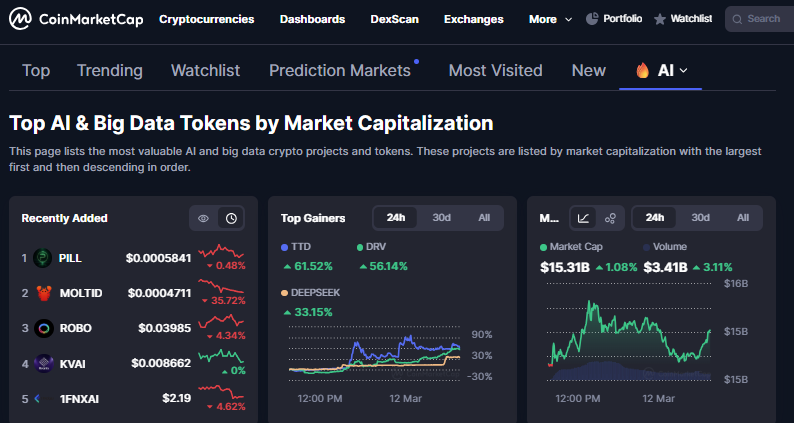794x423 pixels.
Task: Open the DexScan menu item
Action: tap(394, 19)
